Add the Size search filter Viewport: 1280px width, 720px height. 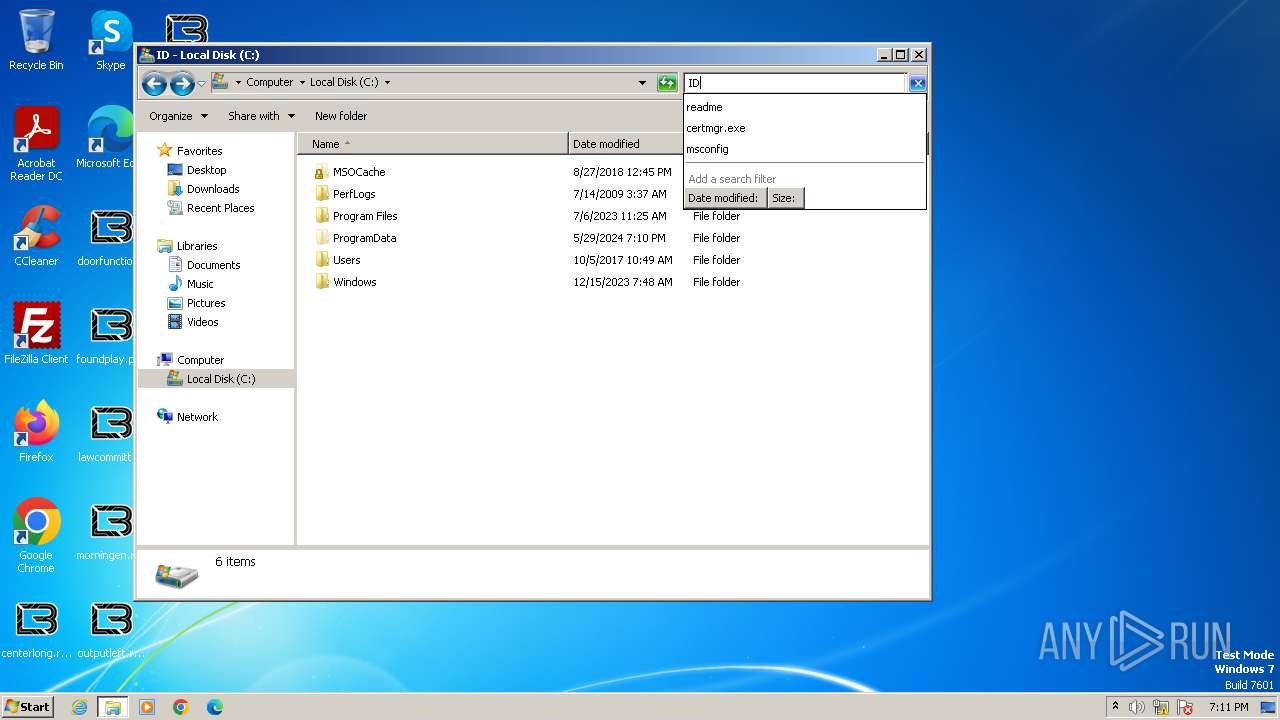tap(785, 198)
